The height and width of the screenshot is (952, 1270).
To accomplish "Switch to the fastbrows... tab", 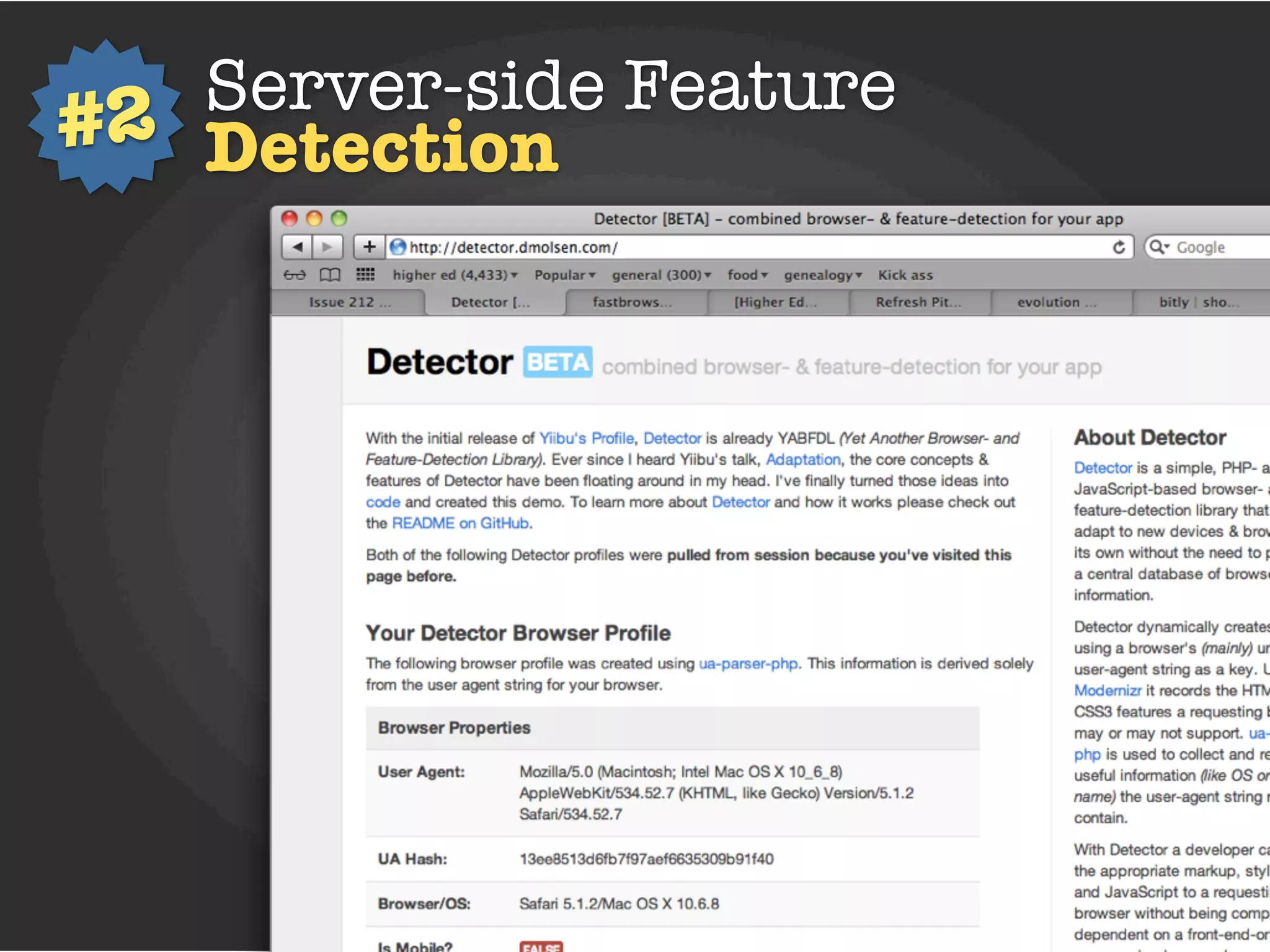I will pyautogui.click(x=636, y=302).
